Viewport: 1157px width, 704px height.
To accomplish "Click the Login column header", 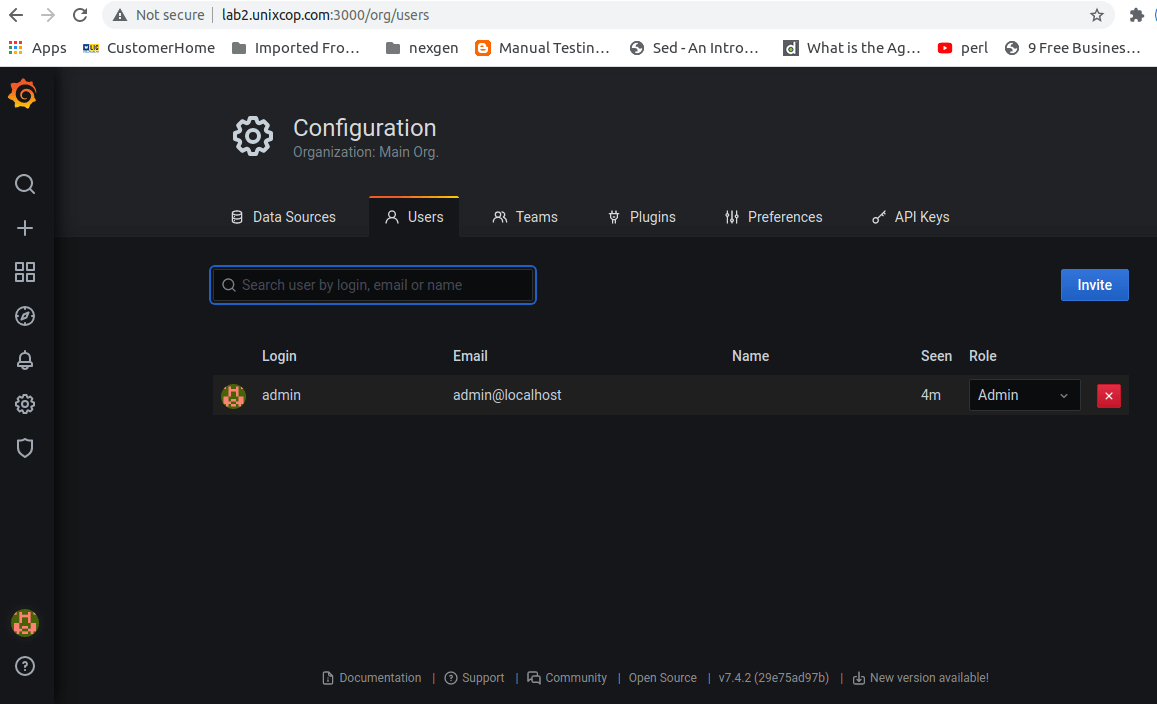I will click(x=279, y=356).
